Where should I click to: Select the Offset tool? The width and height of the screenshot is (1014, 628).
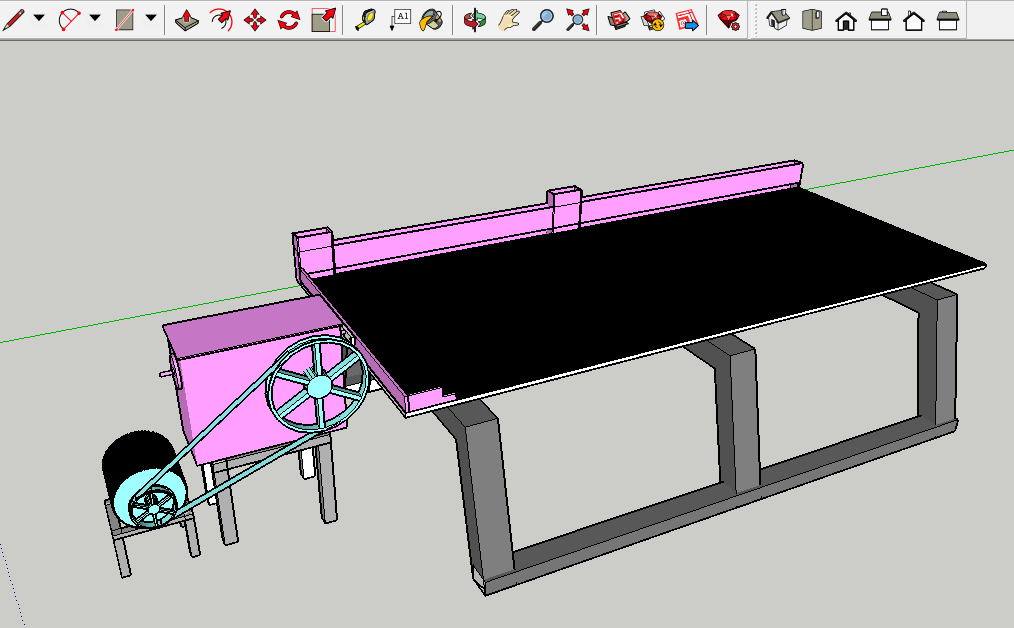click(x=221, y=19)
